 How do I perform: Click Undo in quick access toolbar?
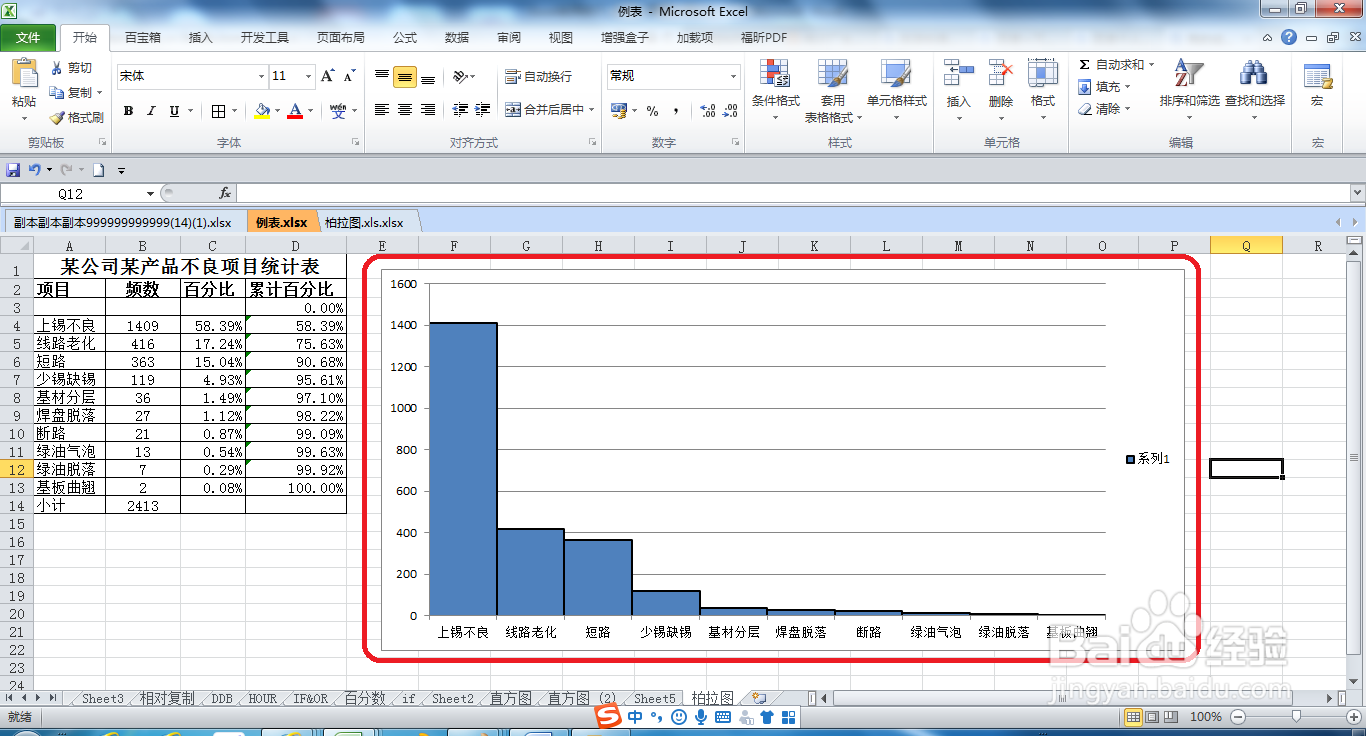click(x=35, y=170)
